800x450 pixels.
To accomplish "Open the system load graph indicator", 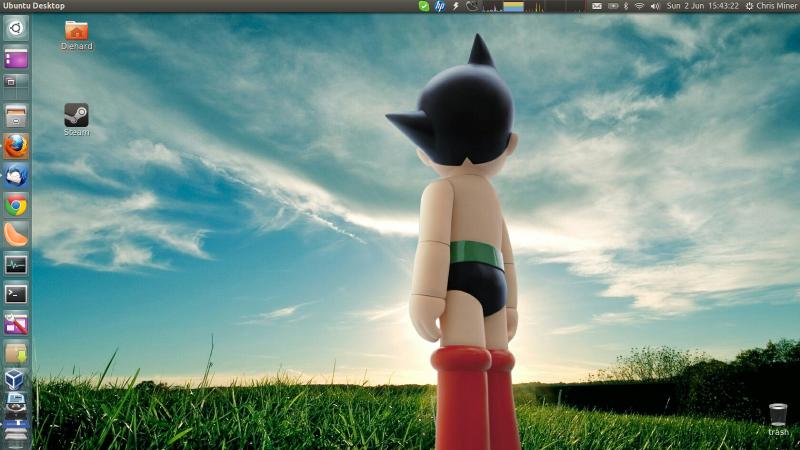I will (534, 6).
